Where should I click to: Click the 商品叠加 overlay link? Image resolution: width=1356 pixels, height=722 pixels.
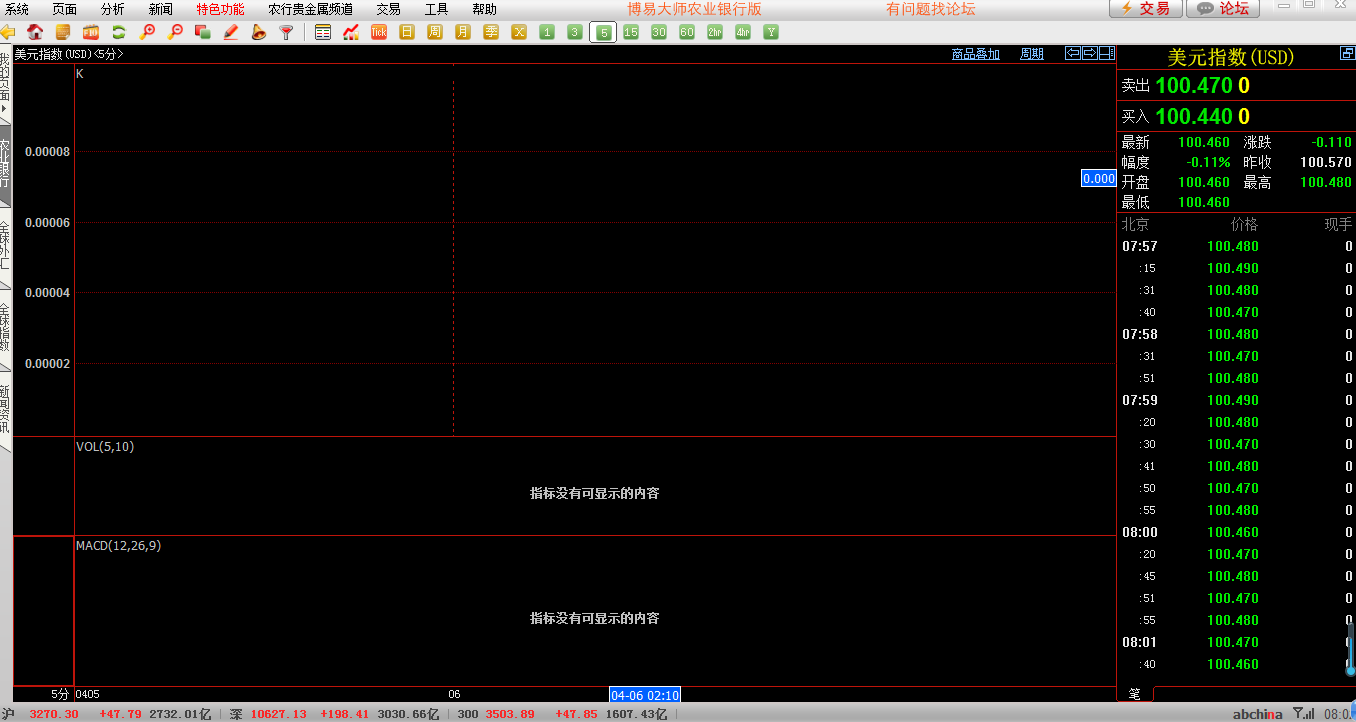[x=975, y=54]
